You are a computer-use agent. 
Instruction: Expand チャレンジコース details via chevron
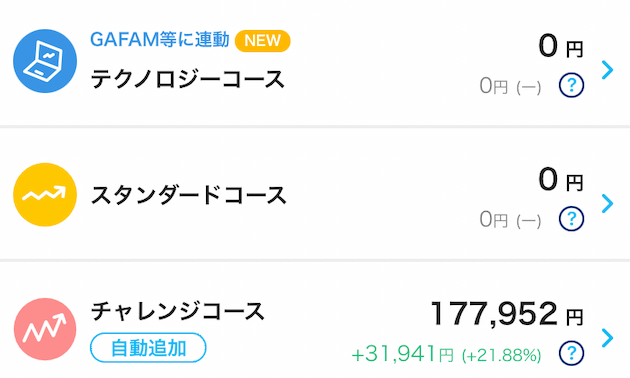(x=608, y=338)
